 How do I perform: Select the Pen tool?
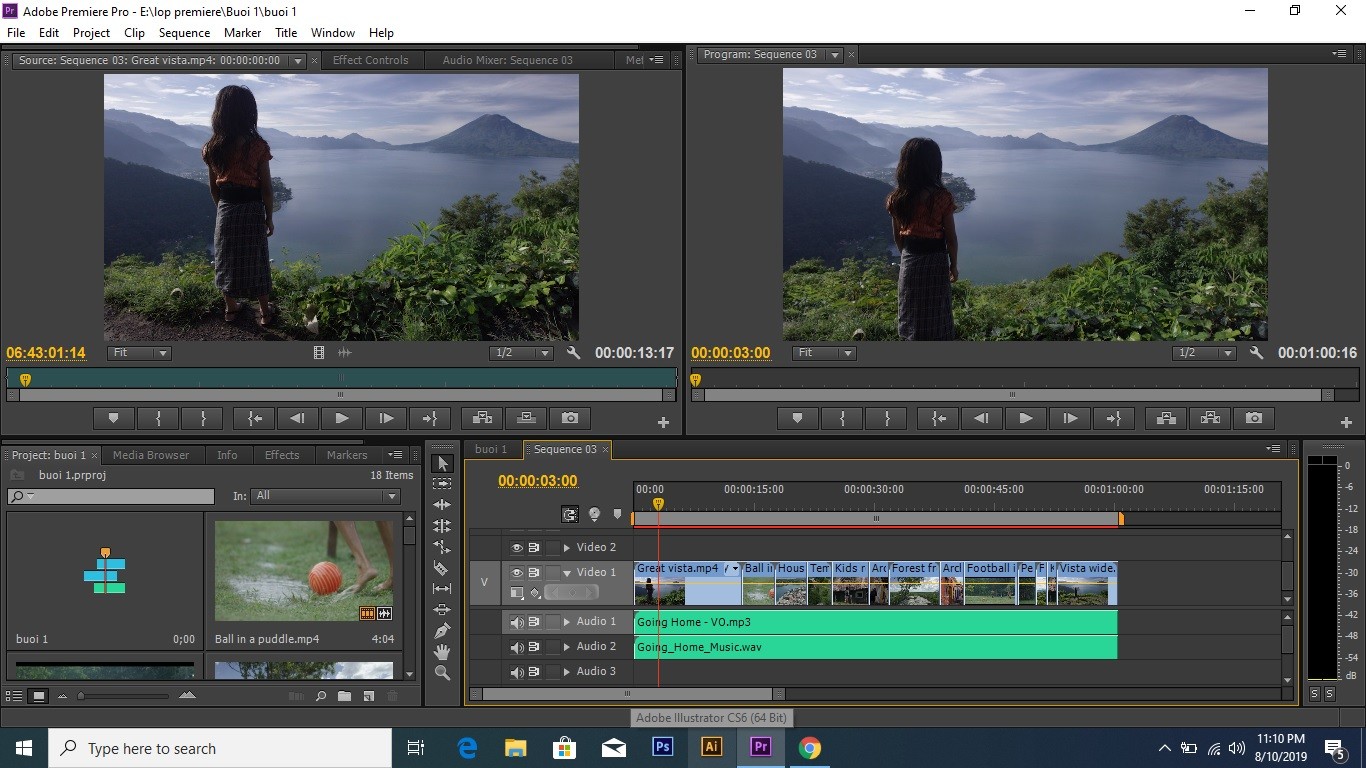[x=442, y=631]
